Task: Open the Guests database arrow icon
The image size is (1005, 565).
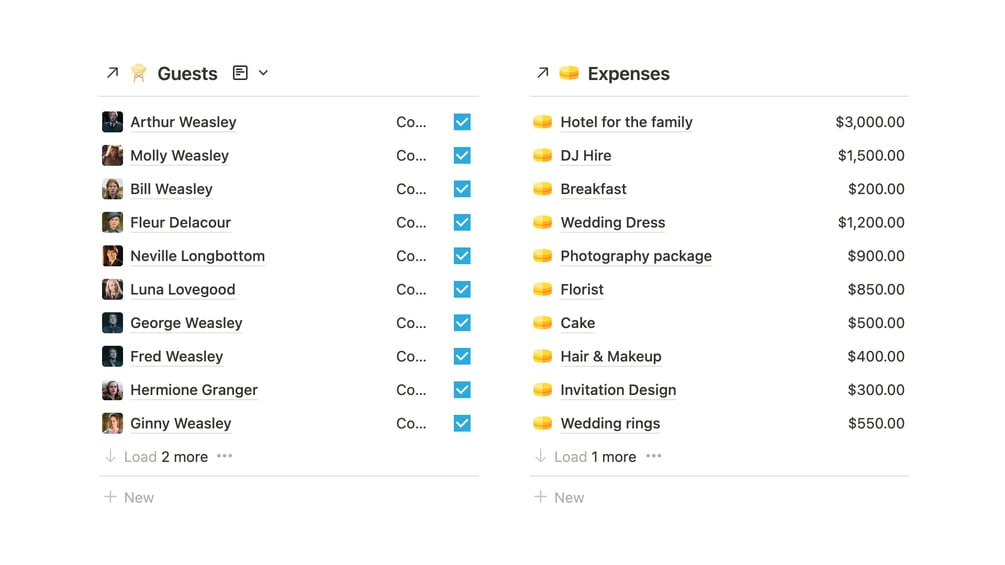Action: [x=112, y=73]
